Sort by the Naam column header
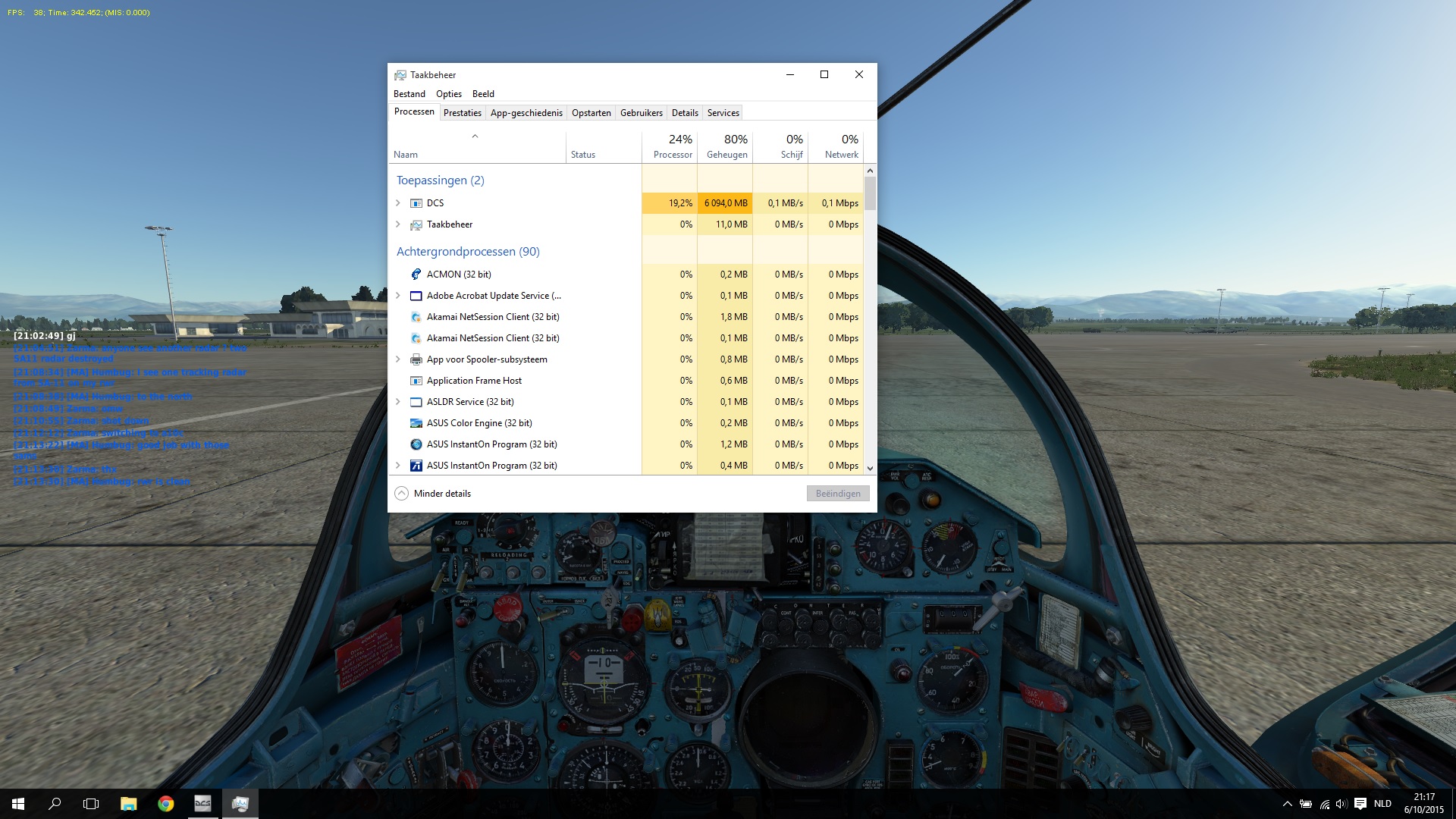1456x819 pixels. click(x=477, y=147)
